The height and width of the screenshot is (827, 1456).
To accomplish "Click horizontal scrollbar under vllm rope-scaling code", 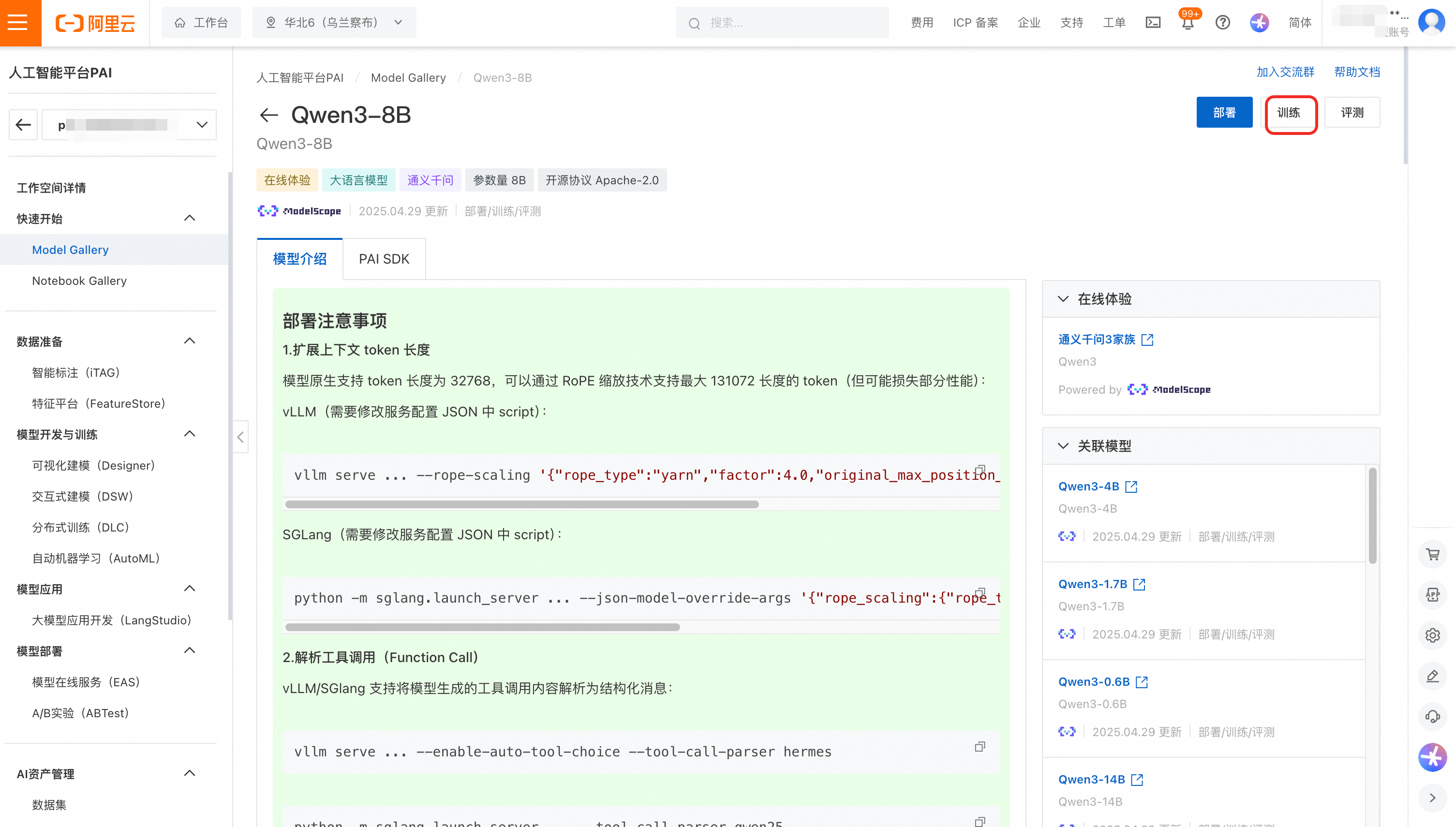I will pos(521,504).
